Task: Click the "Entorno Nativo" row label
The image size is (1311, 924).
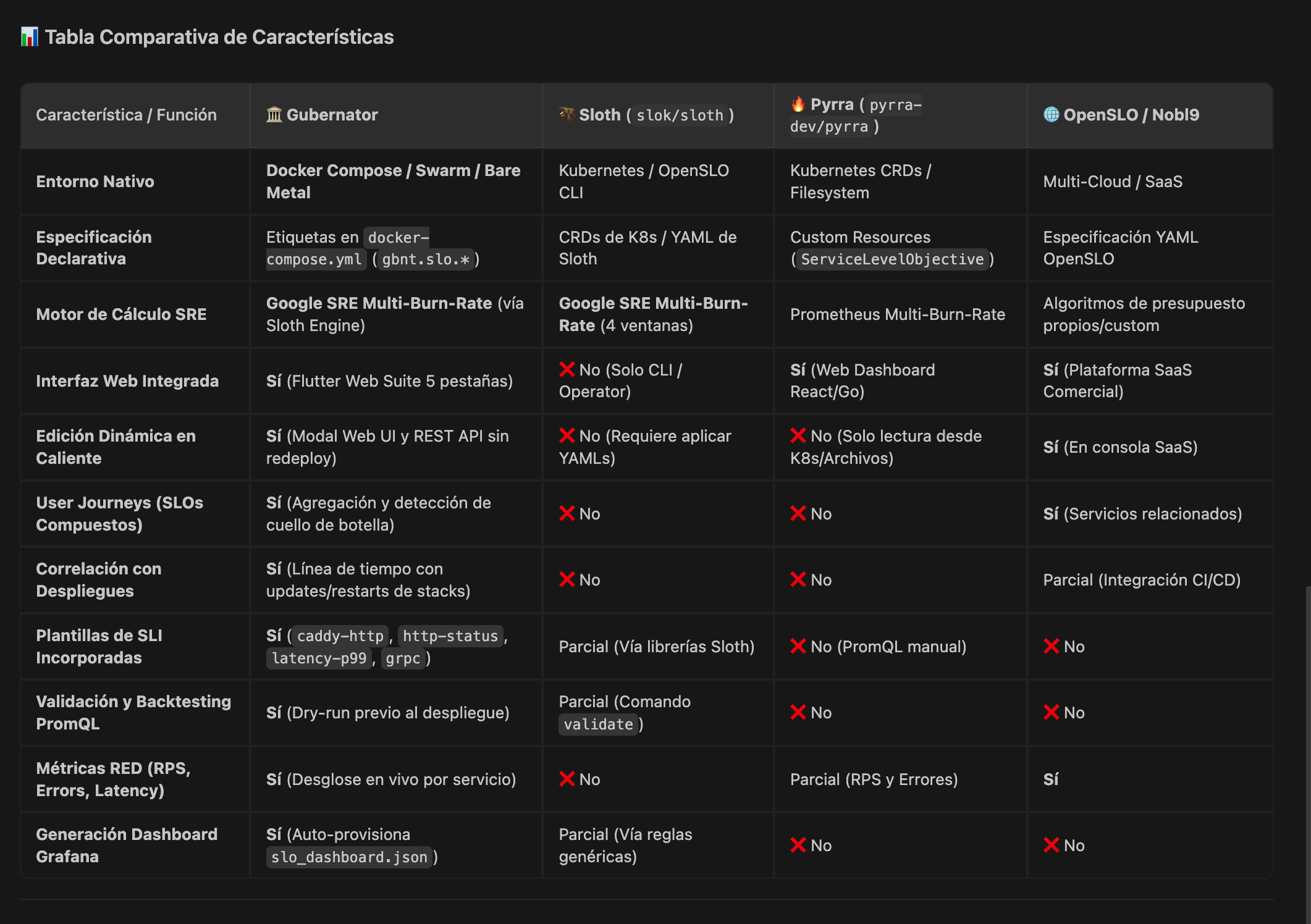Action: click(x=95, y=182)
